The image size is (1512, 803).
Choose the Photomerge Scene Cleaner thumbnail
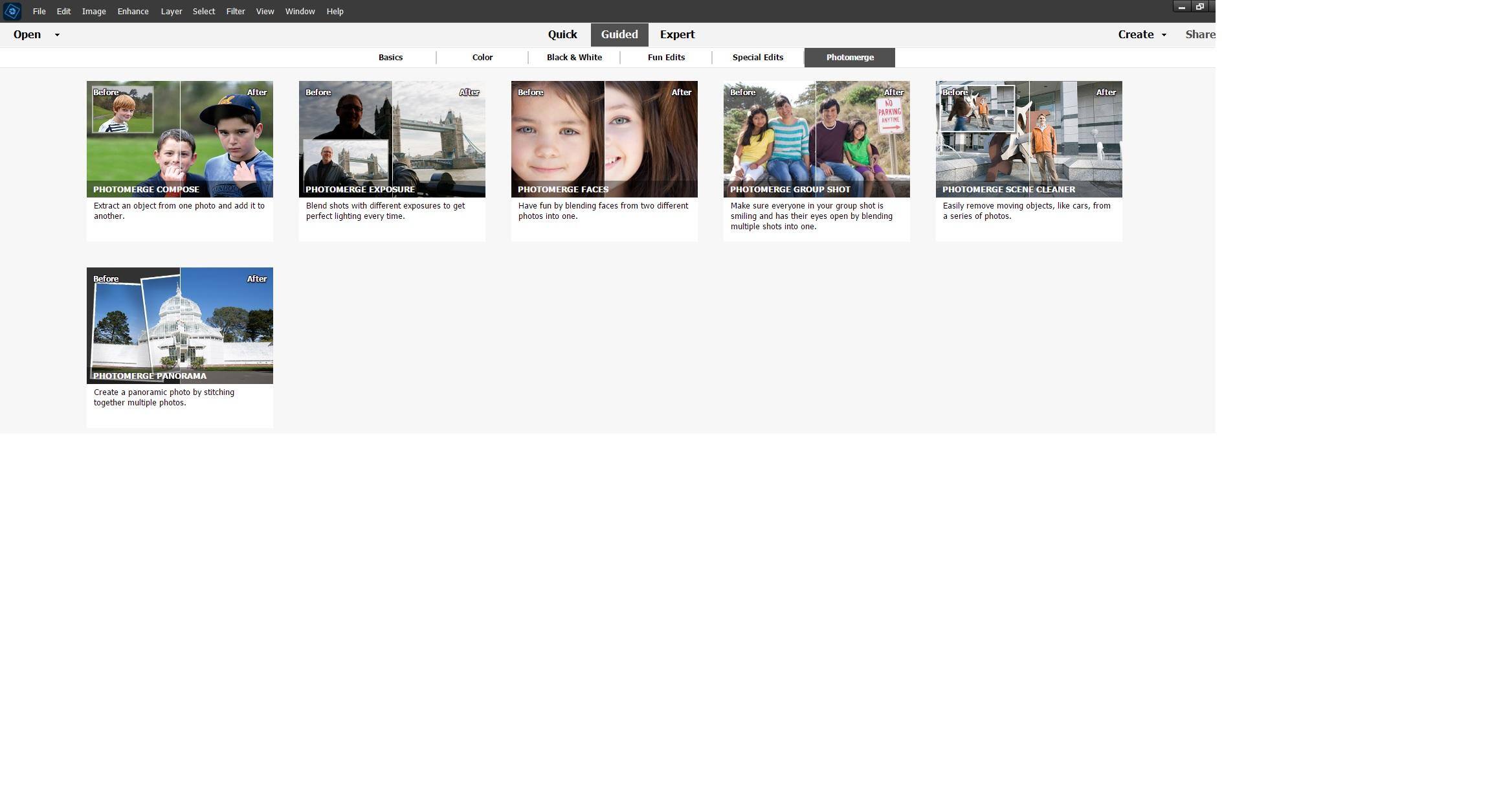click(x=1028, y=139)
